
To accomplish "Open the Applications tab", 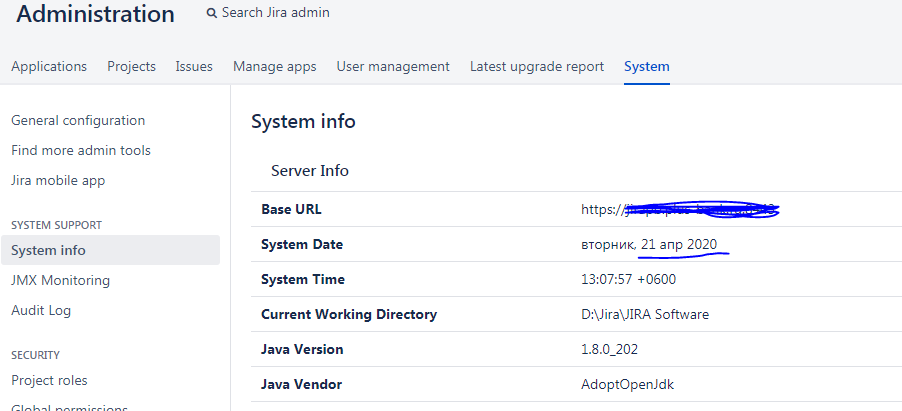I will point(49,67).
